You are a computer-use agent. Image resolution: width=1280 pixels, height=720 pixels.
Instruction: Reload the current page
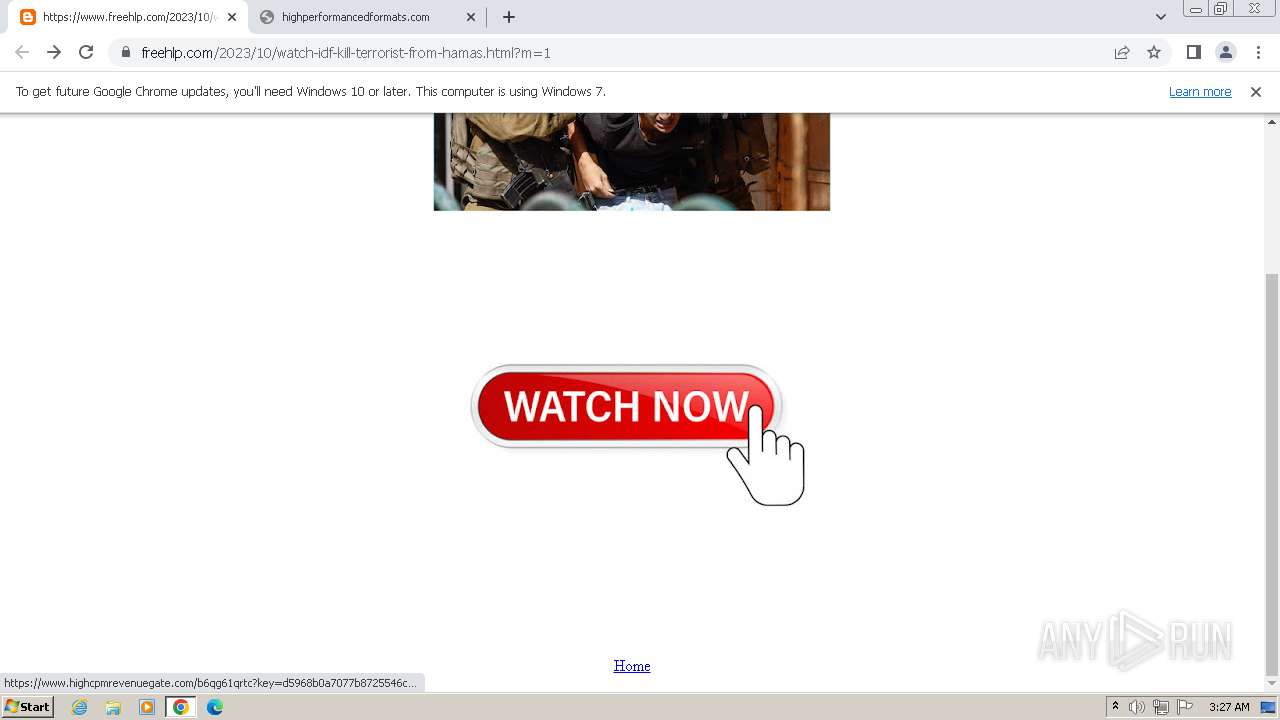click(x=86, y=52)
